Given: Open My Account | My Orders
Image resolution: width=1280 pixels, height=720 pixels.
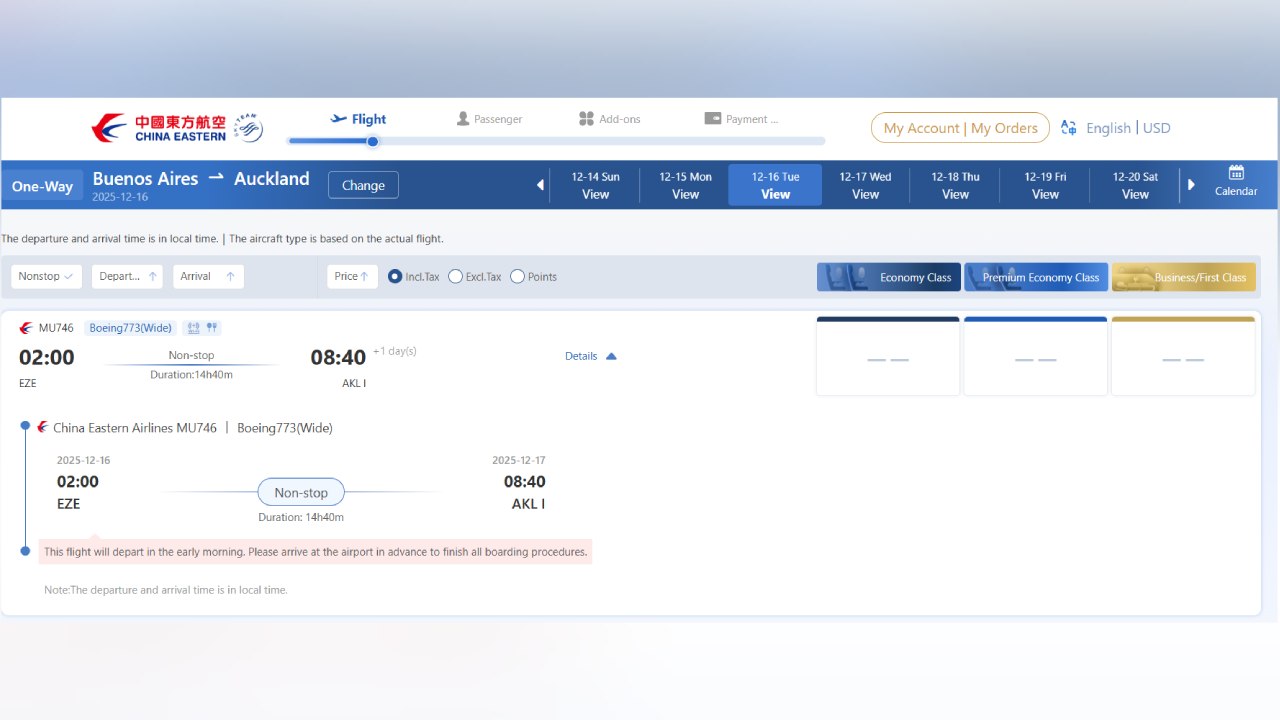Looking at the screenshot, I should 959,128.
